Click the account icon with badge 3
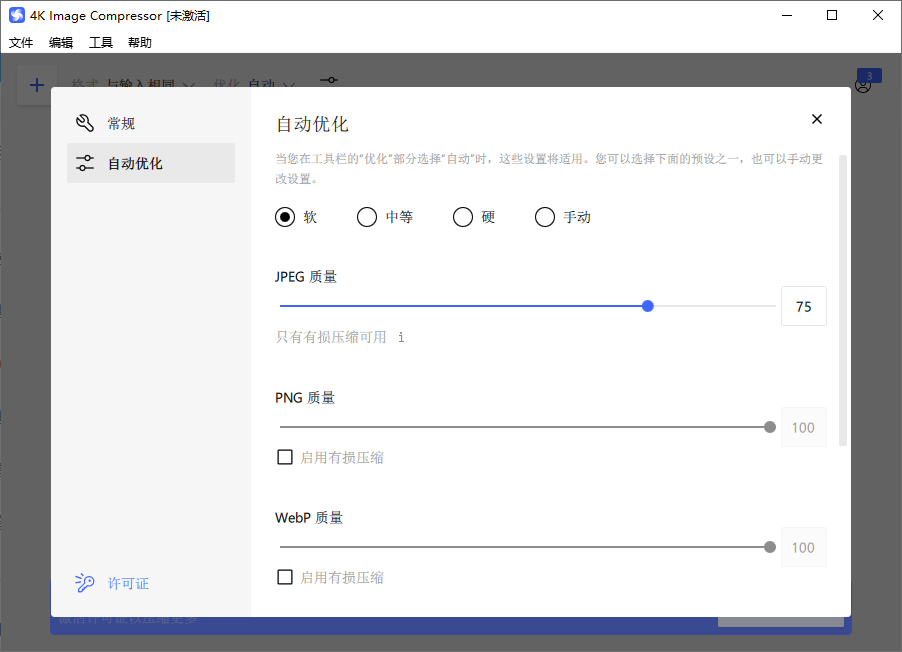The width and height of the screenshot is (902, 652). (863, 85)
